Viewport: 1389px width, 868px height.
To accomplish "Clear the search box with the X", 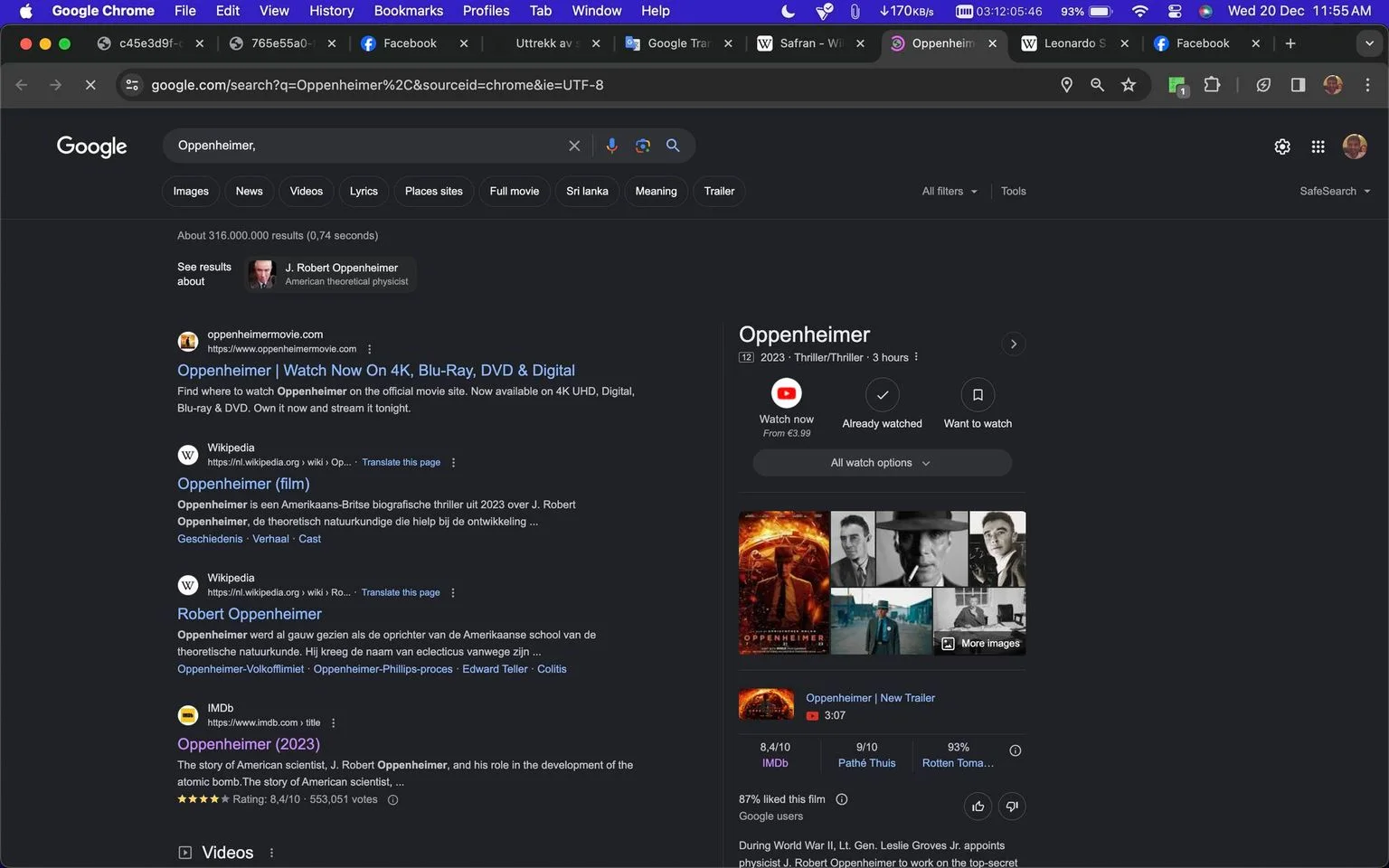I will click(x=574, y=146).
